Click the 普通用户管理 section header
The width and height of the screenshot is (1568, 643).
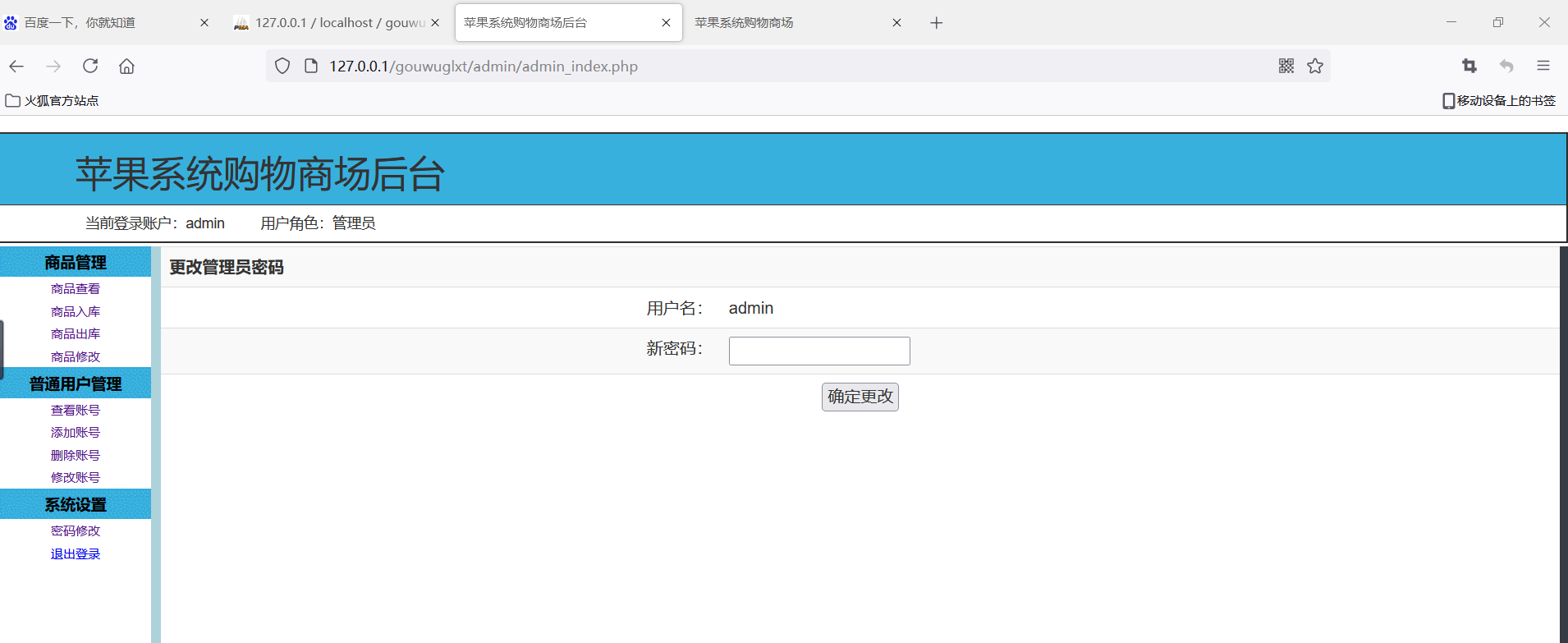[76, 384]
